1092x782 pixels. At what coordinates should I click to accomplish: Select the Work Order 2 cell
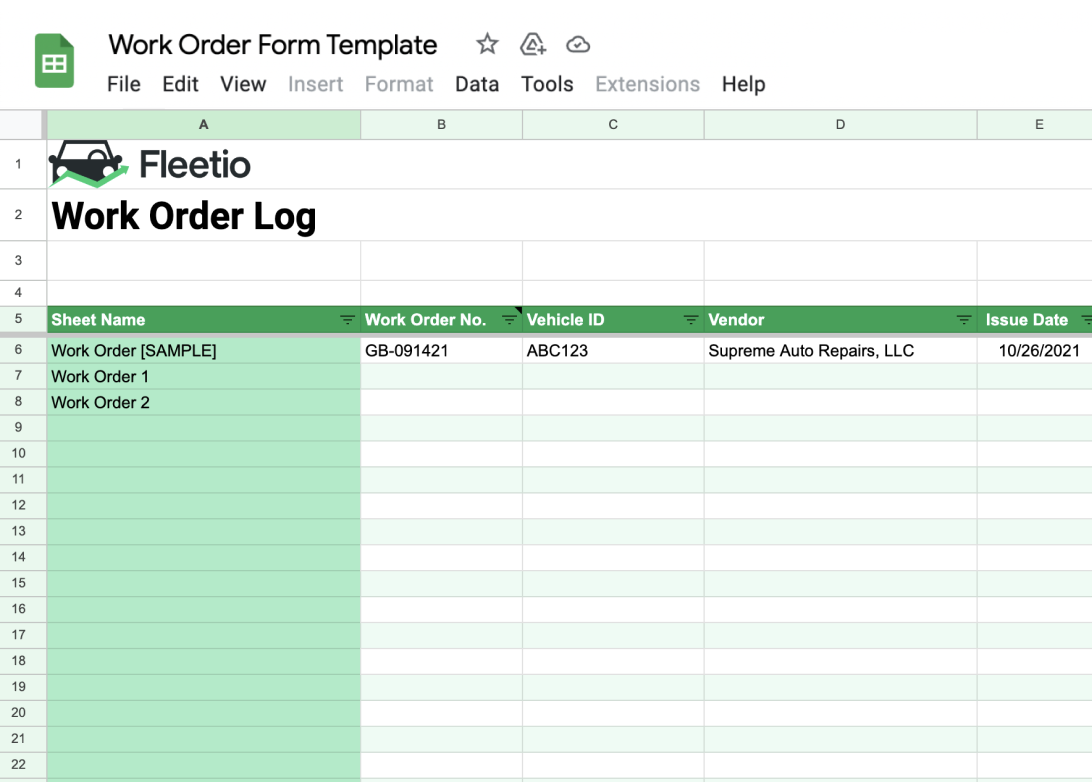point(203,402)
